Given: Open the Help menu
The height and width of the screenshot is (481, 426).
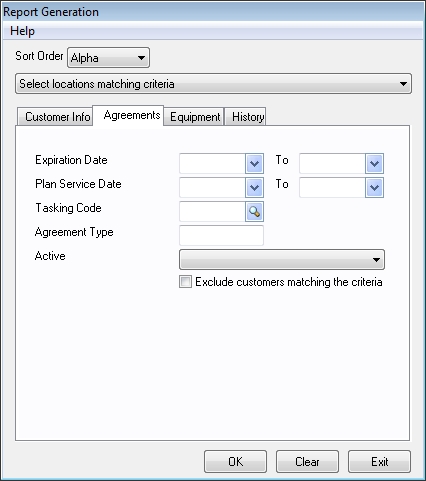Looking at the screenshot, I should tap(22, 31).
